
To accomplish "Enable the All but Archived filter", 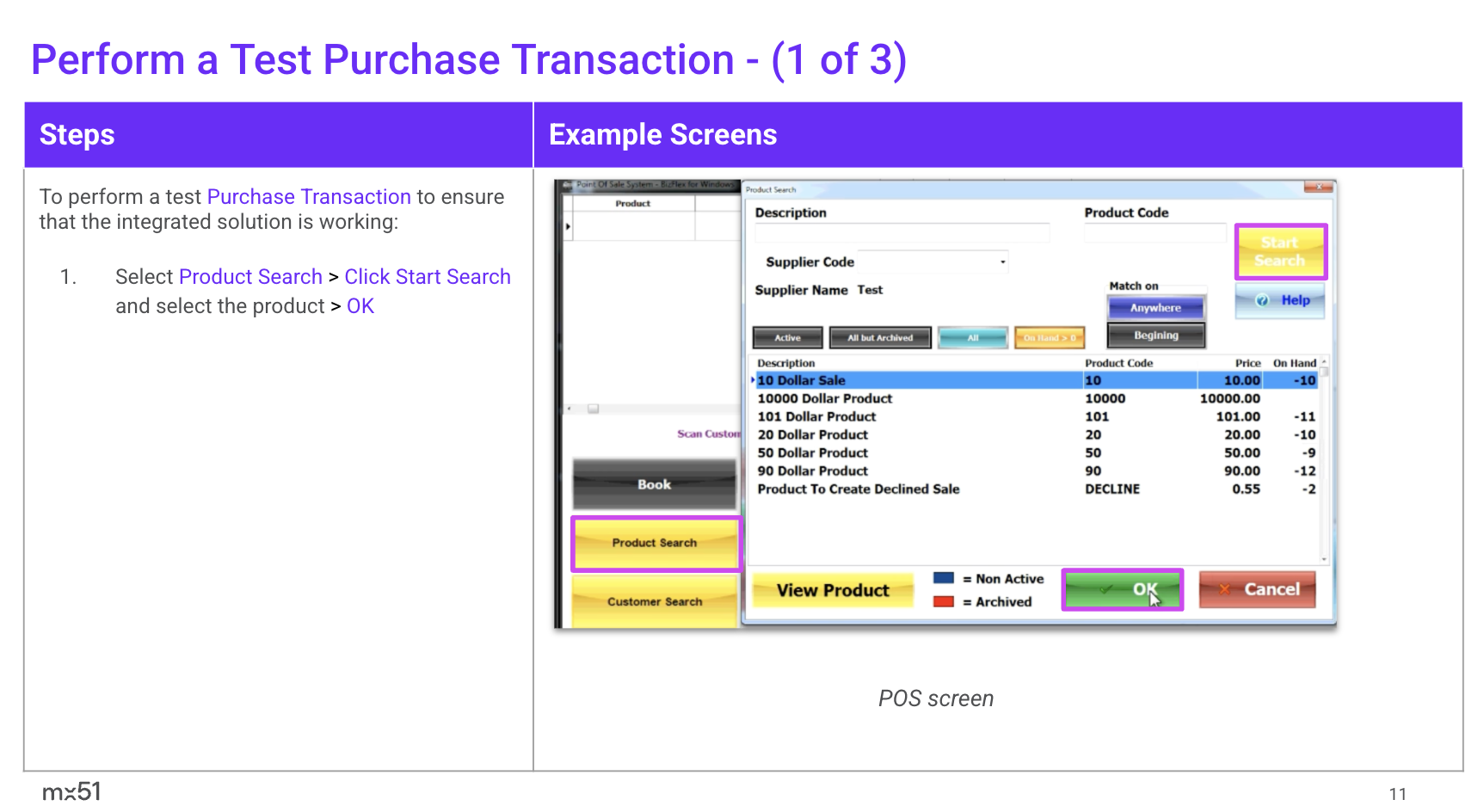I will click(x=879, y=338).
